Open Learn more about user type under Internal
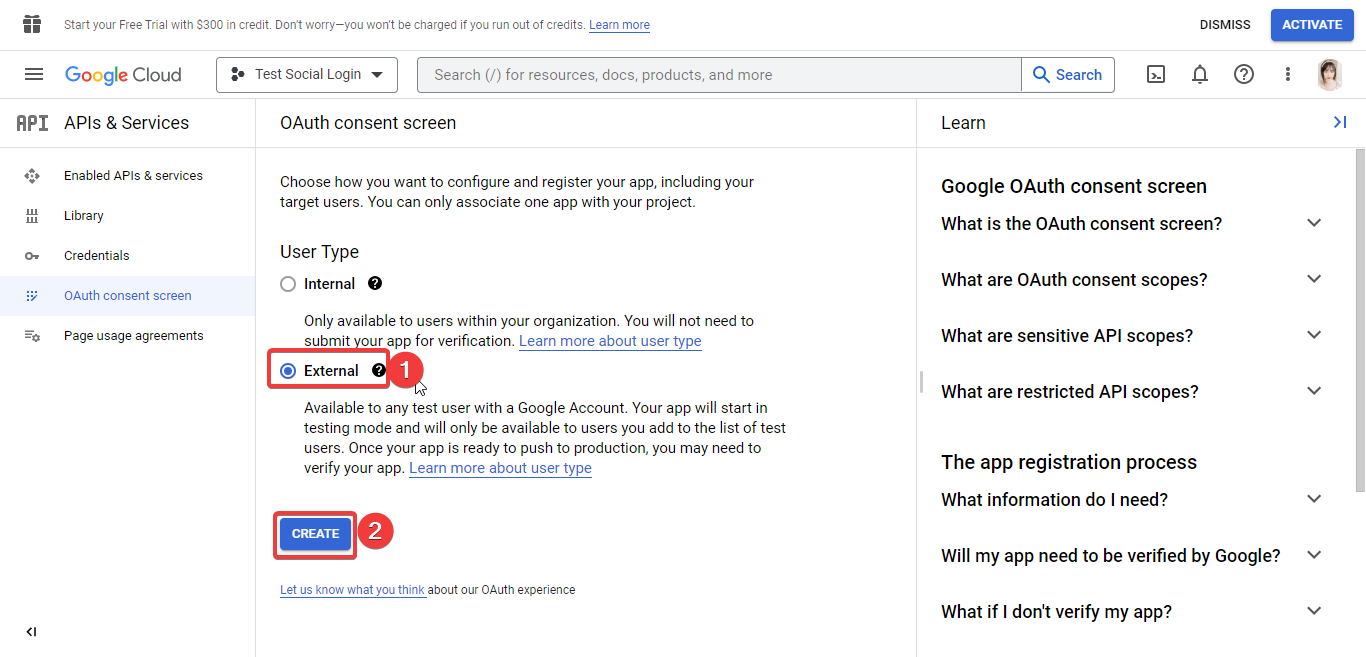The width and height of the screenshot is (1366, 657). 610,341
